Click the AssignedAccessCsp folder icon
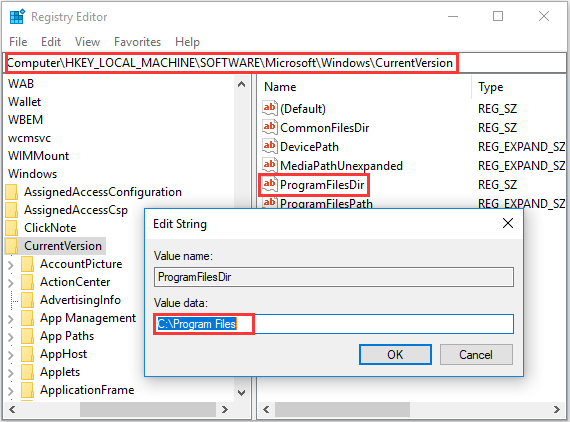Image resolution: width=570 pixels, height=422 pixels. 12,210
